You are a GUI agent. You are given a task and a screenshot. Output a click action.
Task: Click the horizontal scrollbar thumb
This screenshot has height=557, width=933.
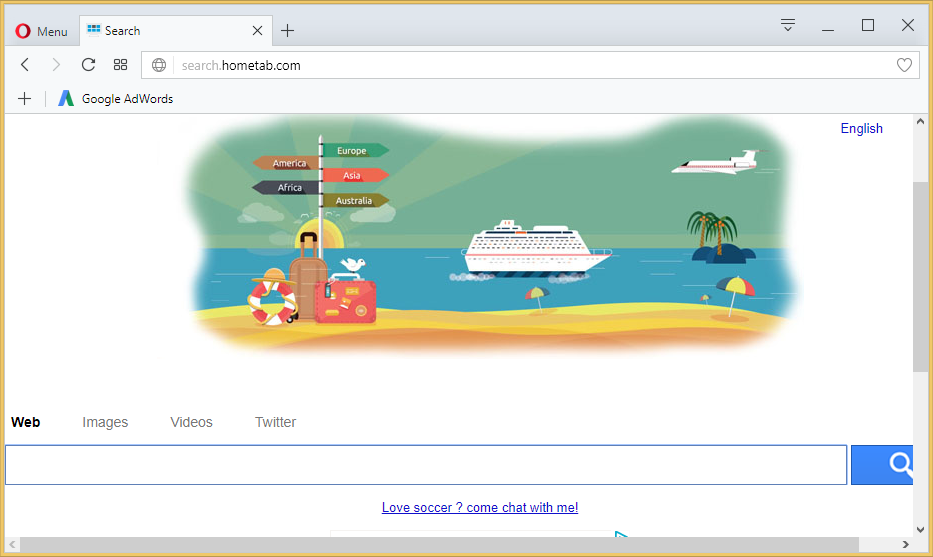tap(439, 544)
